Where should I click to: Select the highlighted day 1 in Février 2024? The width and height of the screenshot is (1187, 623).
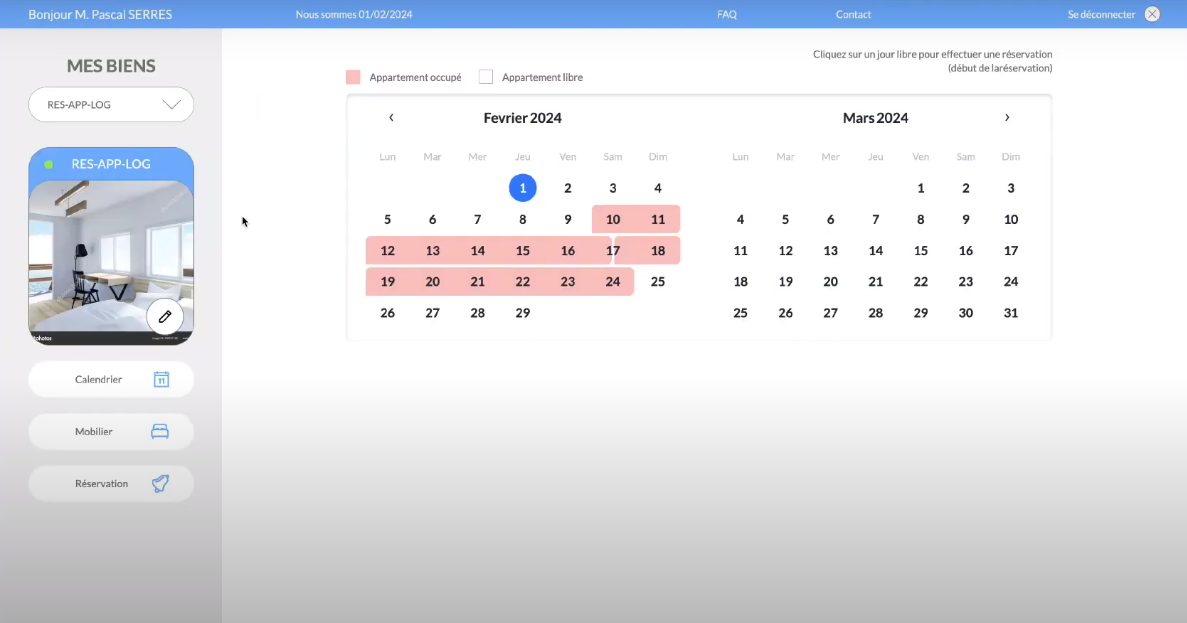point(522,188)
